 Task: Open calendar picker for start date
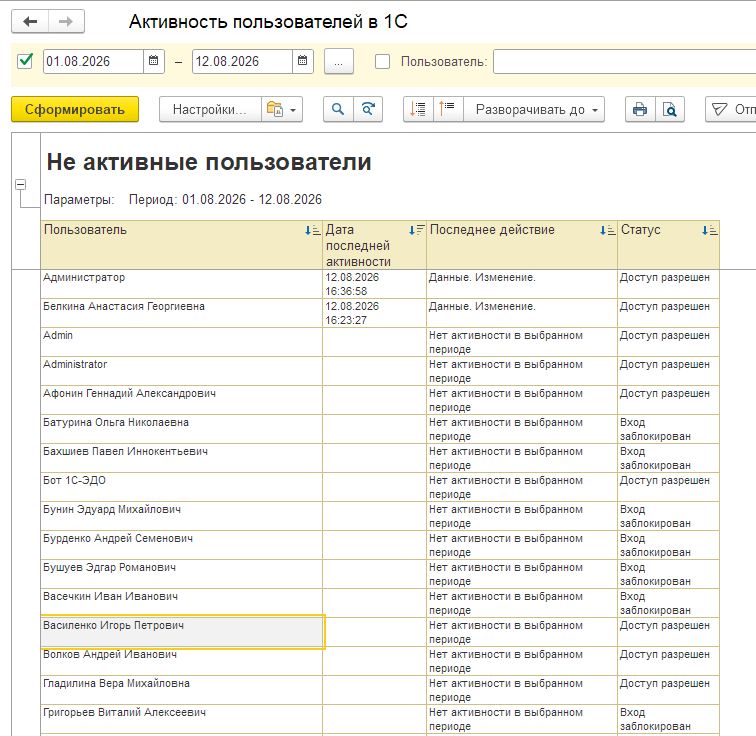pyautogui.click(x=153, y=61)
